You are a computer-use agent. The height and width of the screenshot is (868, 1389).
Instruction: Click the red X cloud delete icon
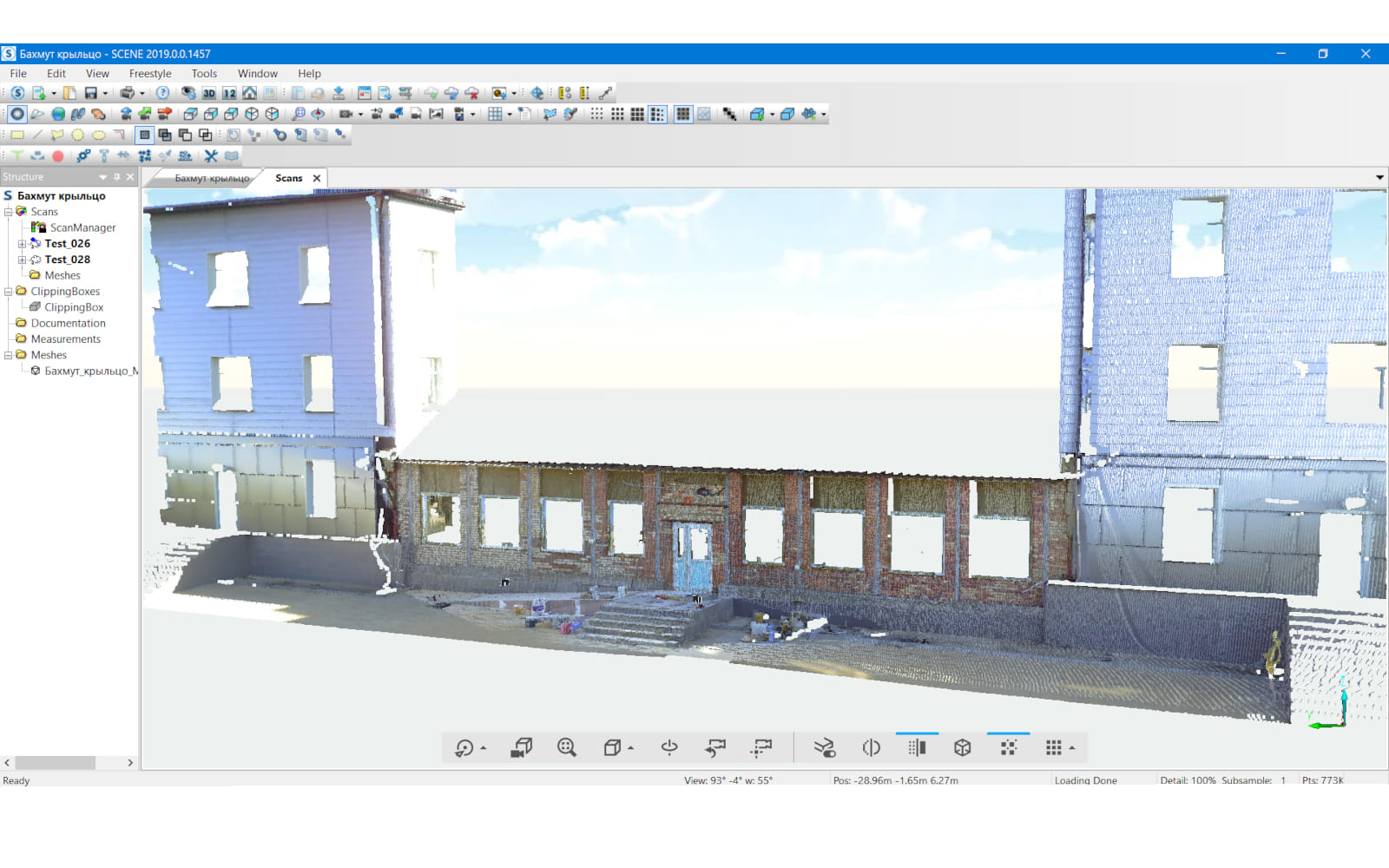[472, 93]
